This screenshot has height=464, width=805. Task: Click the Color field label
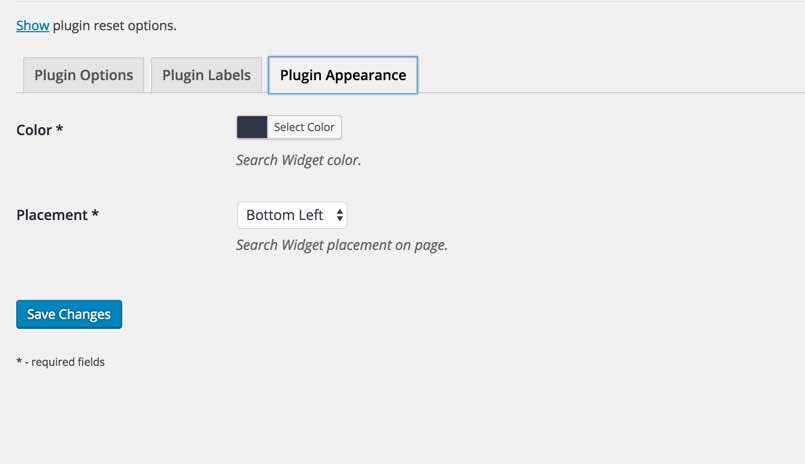point(34,130)
